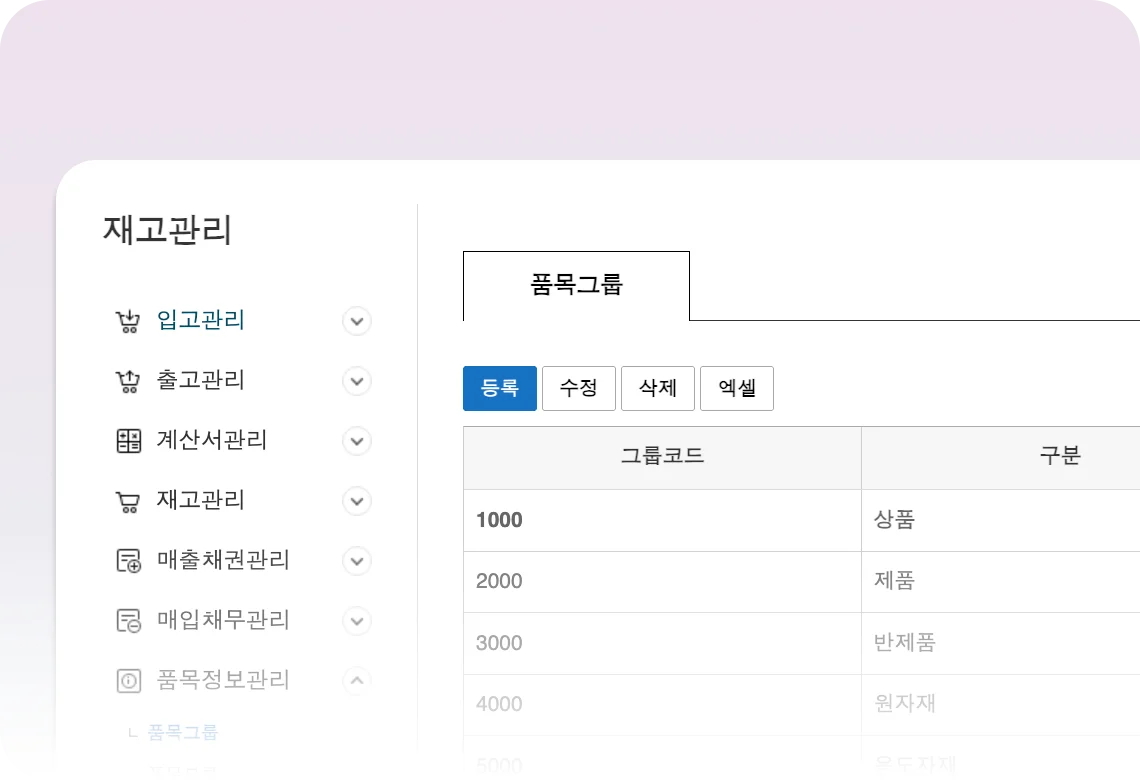The image size is (1140, 780).
Task: Expand the 재고관리 sidebar chevron
Action: pos(357,501)
